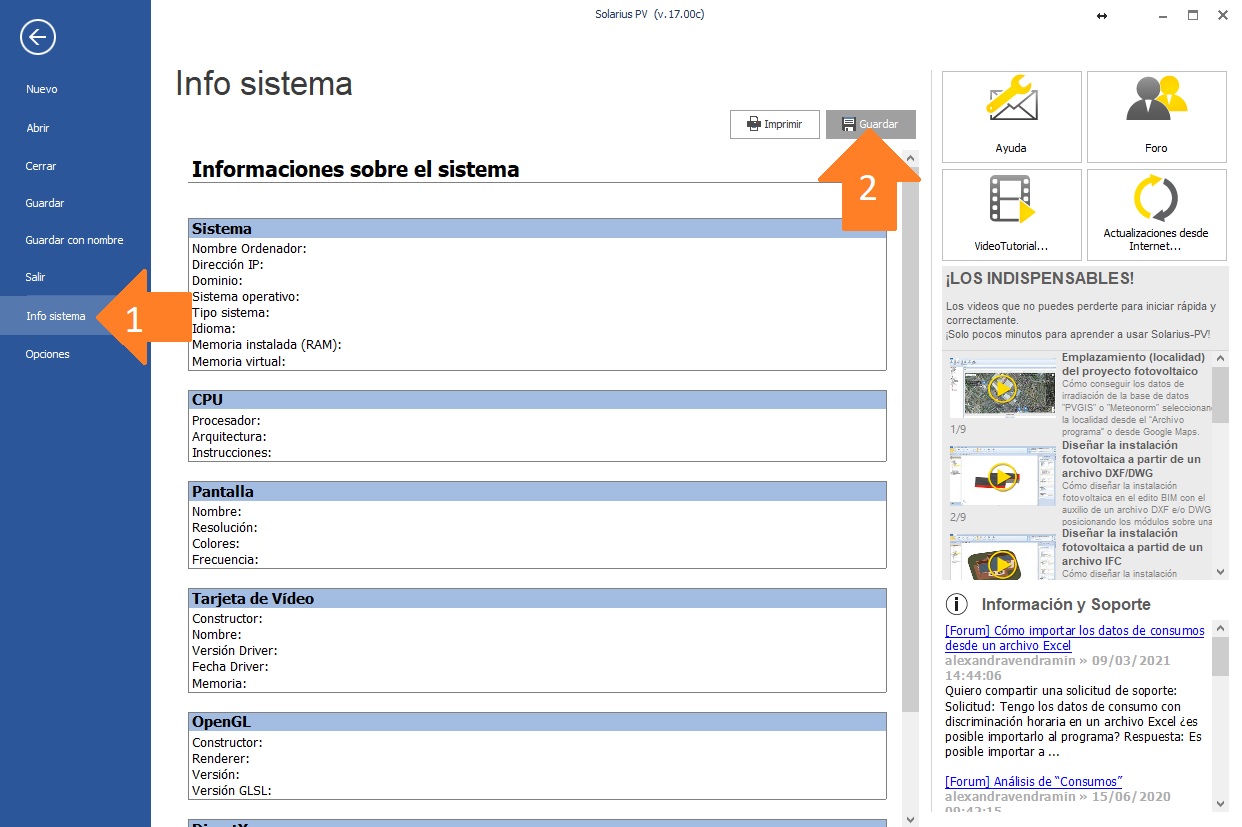Click the system info report scrollbar thumb

pyautogui.click(x=909, y=438)
